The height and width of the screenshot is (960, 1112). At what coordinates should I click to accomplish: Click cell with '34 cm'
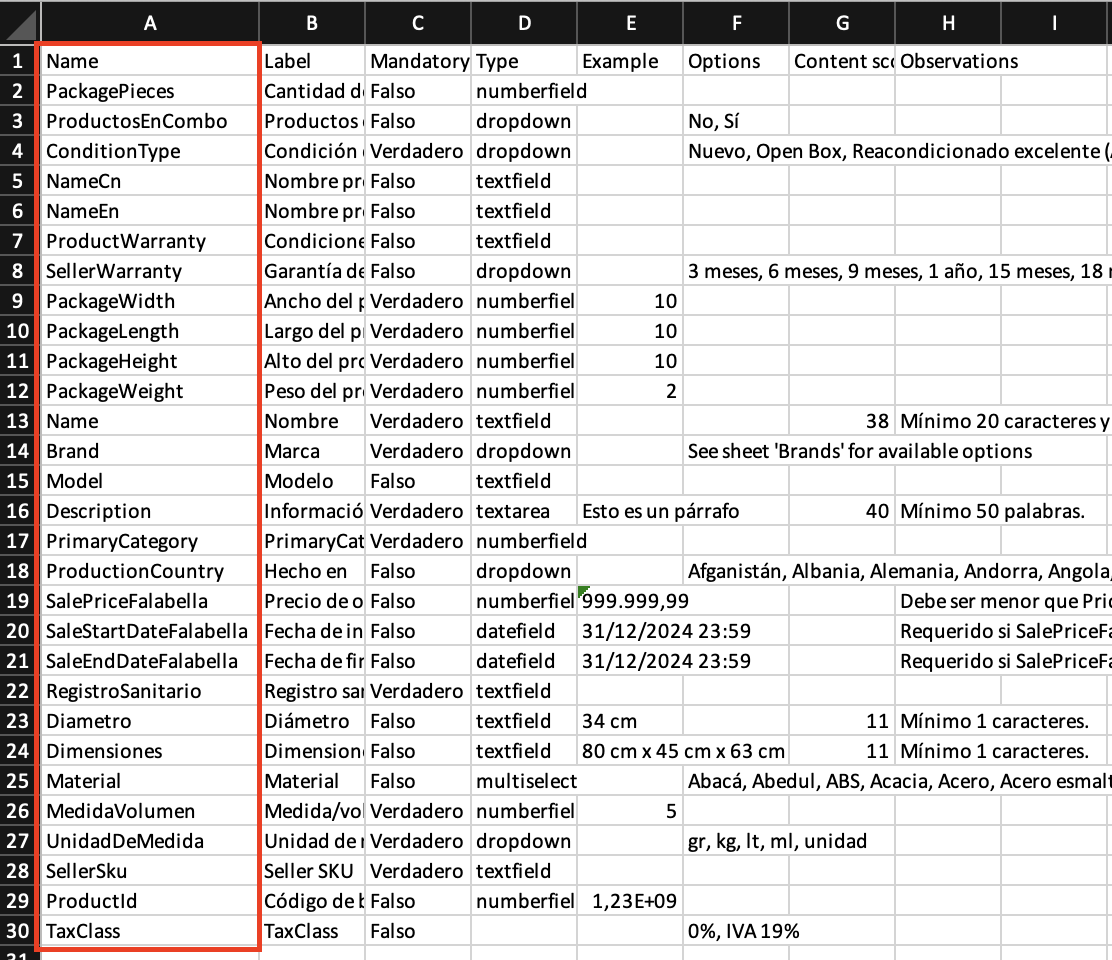(630, 721)
